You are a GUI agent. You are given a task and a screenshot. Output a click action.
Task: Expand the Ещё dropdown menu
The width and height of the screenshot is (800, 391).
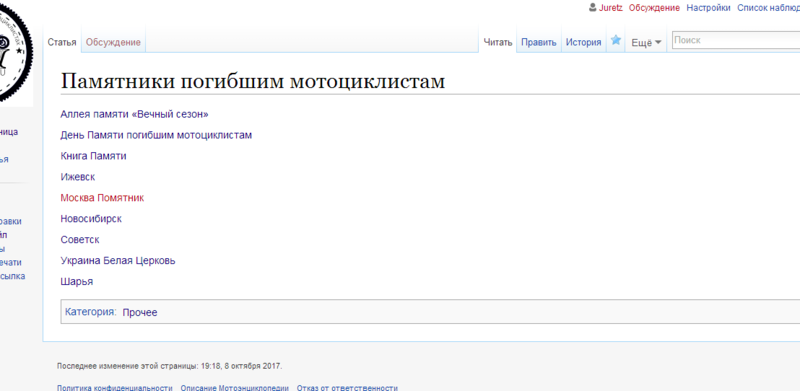[646, 43]
